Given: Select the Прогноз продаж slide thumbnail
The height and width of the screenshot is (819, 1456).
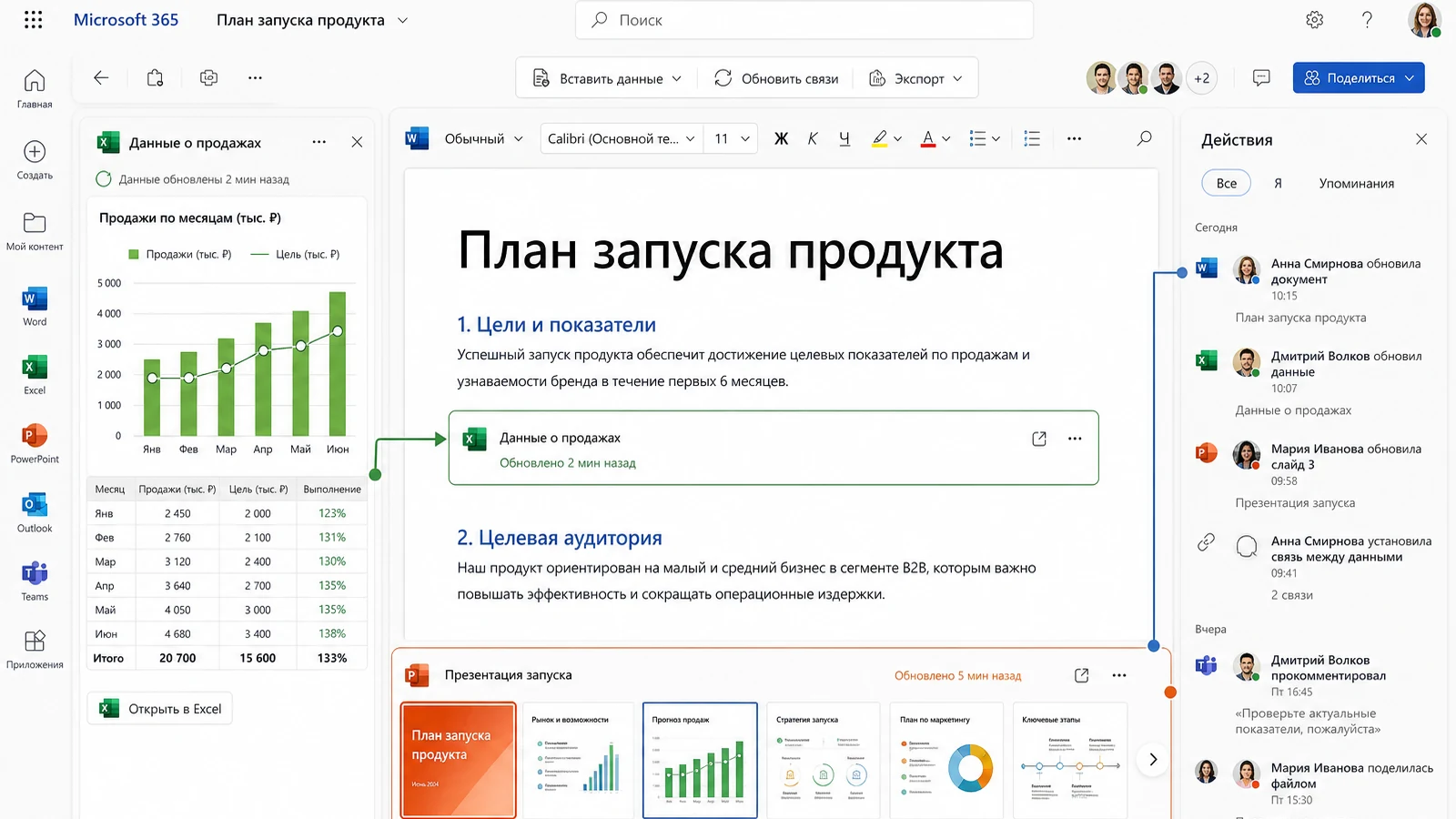Looking at the screenshot, I should tap(700, 760).
